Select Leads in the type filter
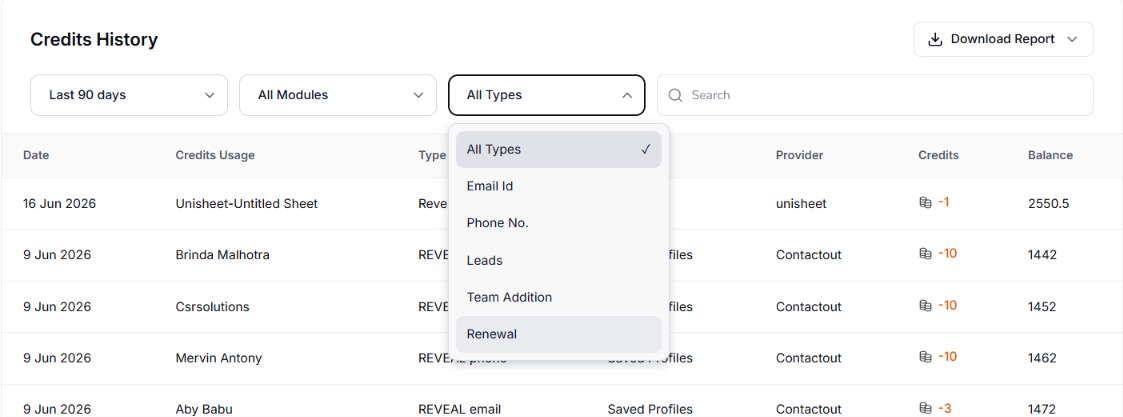 (x=559, y=260)
